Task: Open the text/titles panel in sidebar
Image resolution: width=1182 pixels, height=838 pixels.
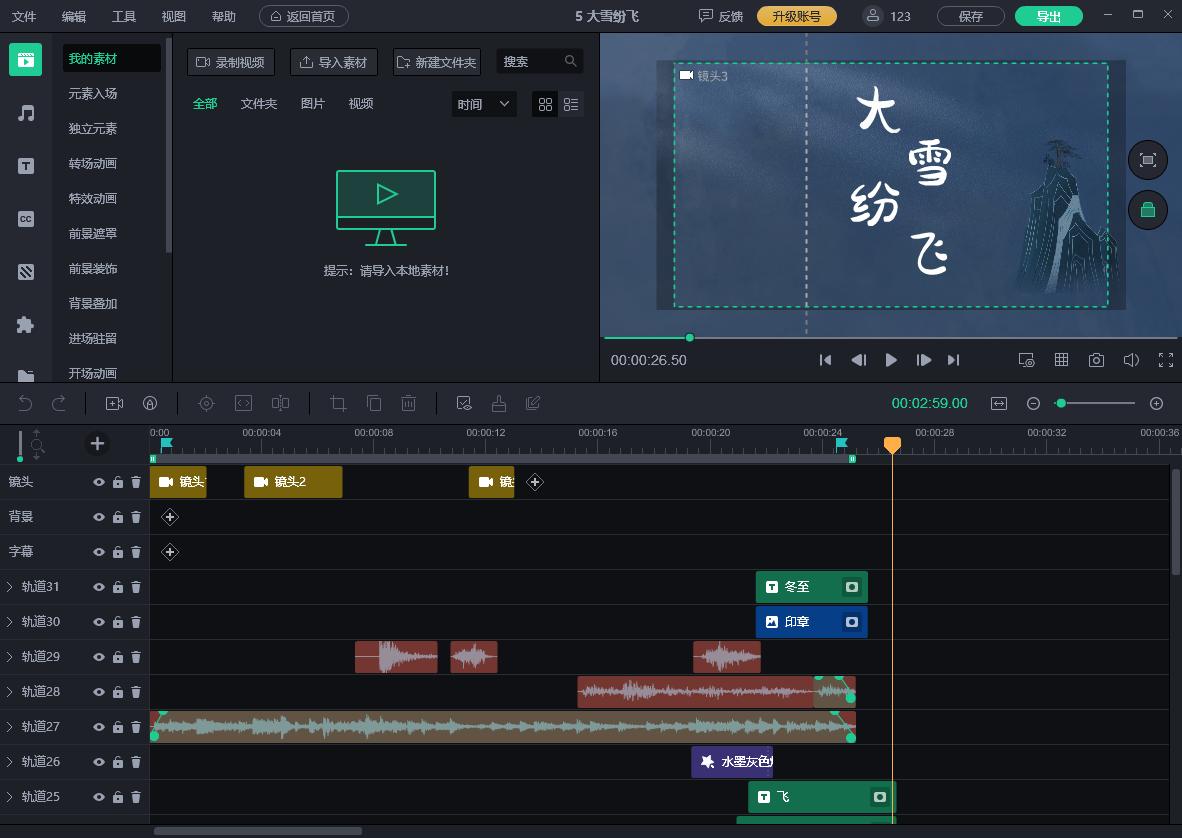Action: (25, 166)
